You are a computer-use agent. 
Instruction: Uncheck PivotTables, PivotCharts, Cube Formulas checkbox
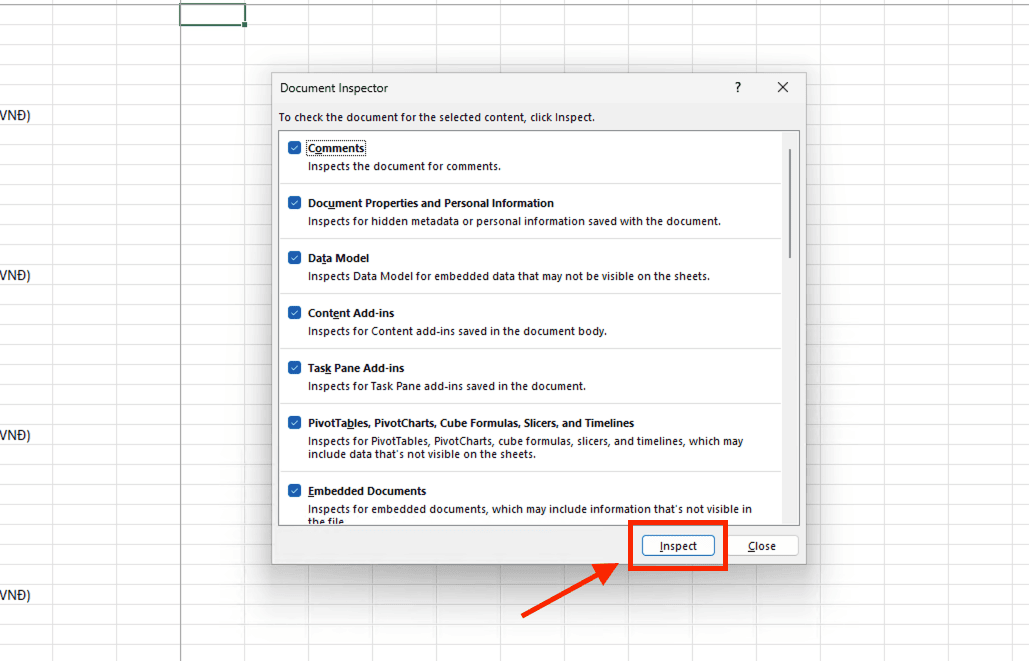tap(295, 423)
